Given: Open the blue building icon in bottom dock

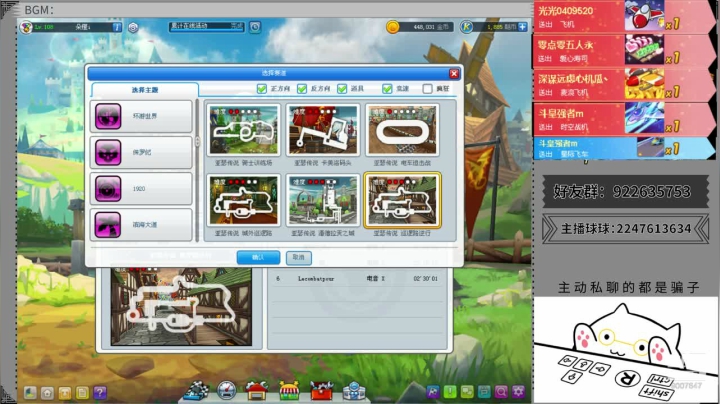Looking at the screenshot, I should point(354,391).
